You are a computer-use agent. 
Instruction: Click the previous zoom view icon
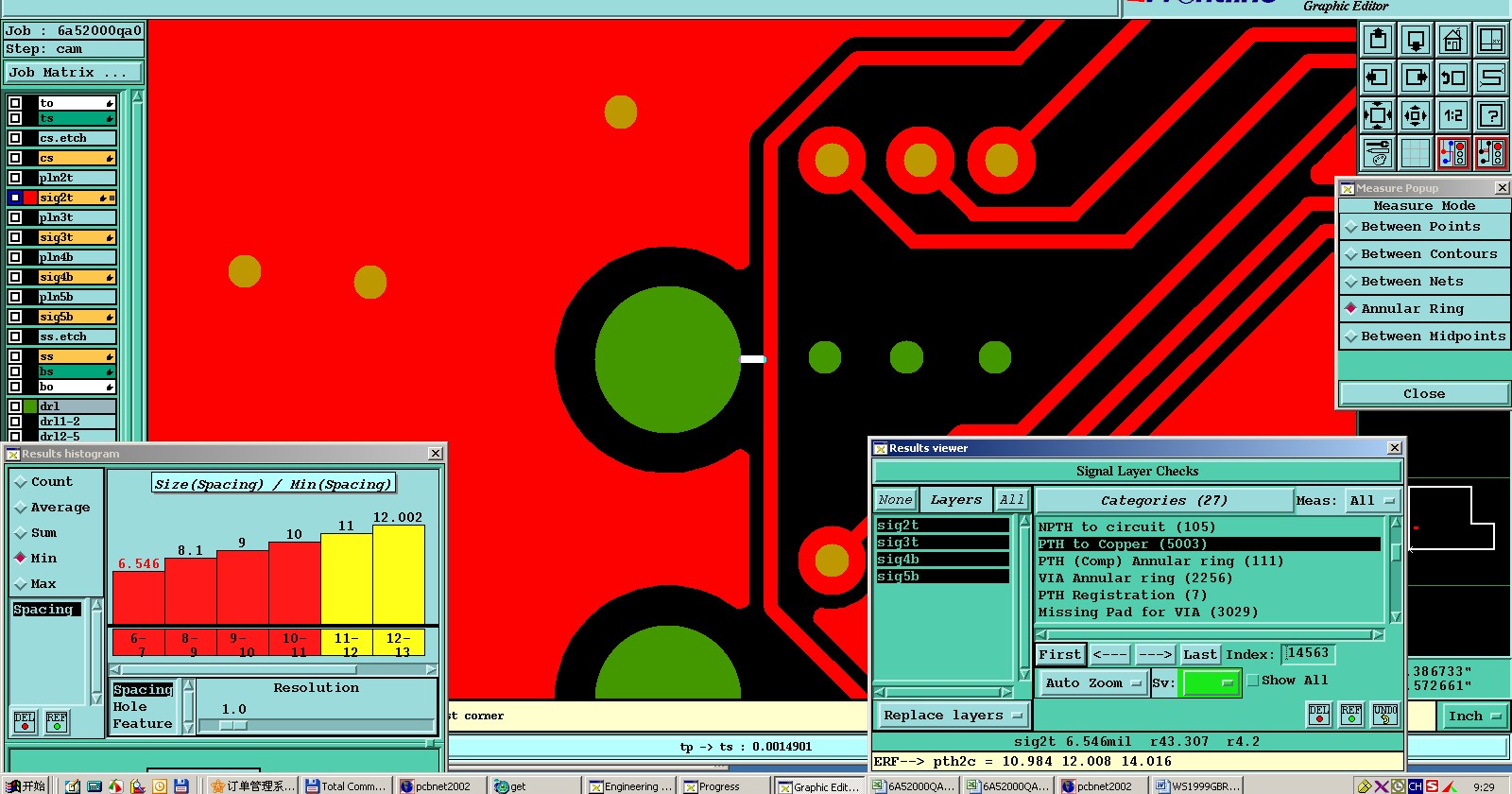click(1453, 78)
